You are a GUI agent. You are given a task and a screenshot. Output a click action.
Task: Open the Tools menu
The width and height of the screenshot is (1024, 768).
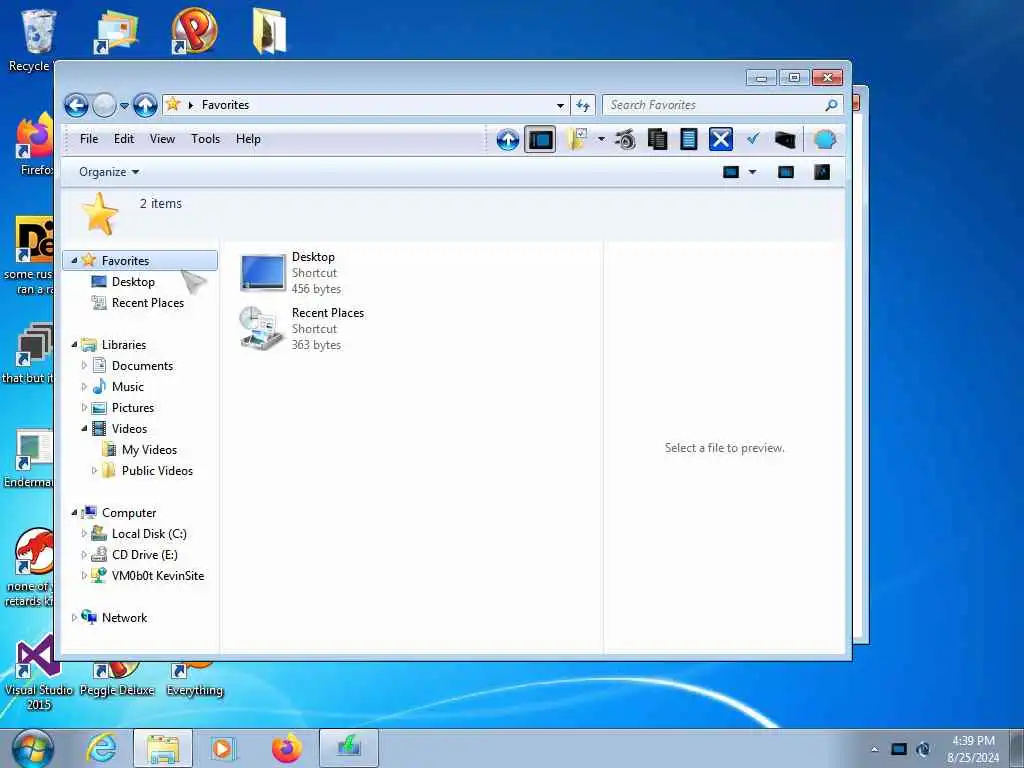[x=206, y=139]
